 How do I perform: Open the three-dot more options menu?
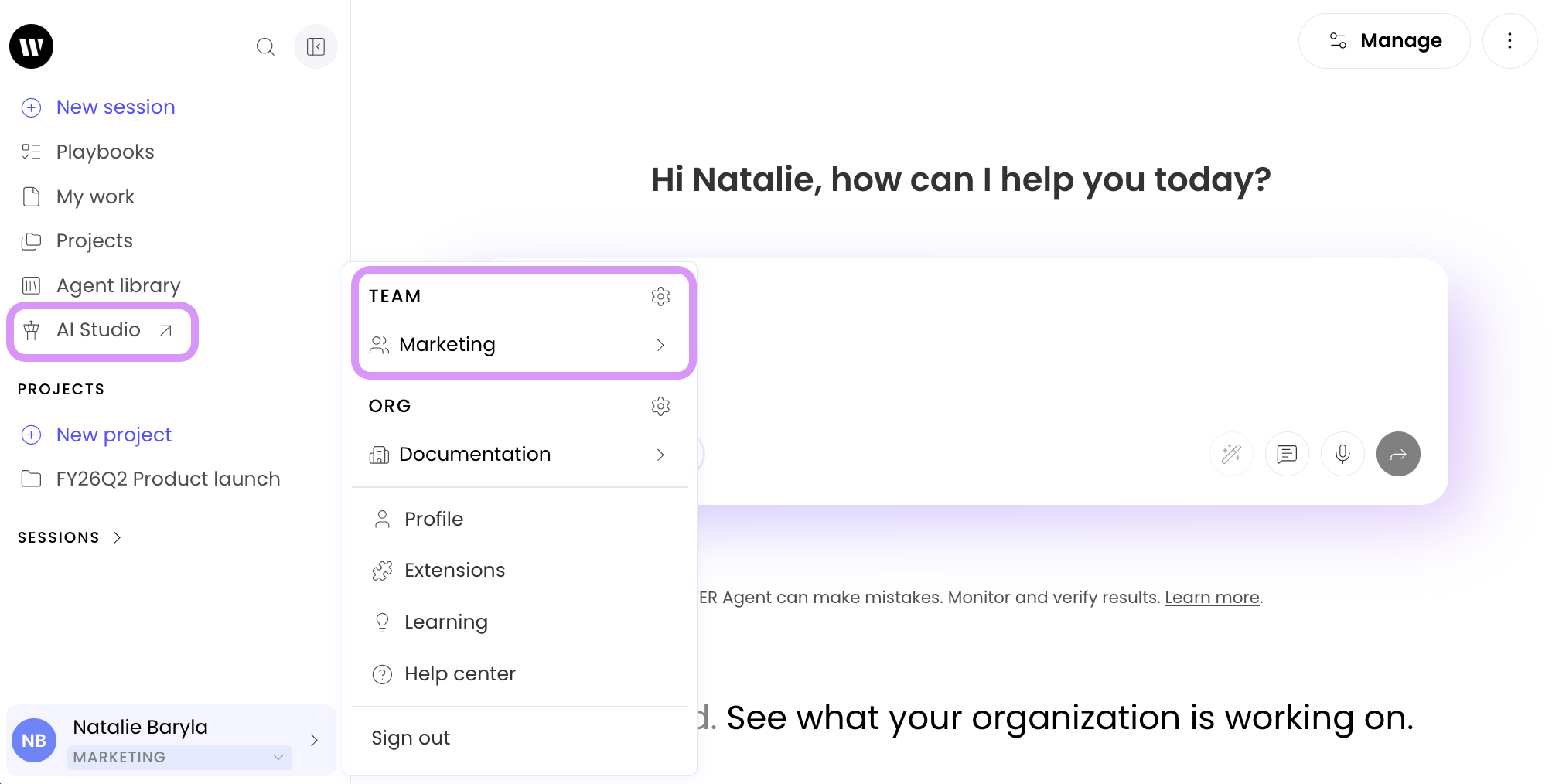(1510, 41)
